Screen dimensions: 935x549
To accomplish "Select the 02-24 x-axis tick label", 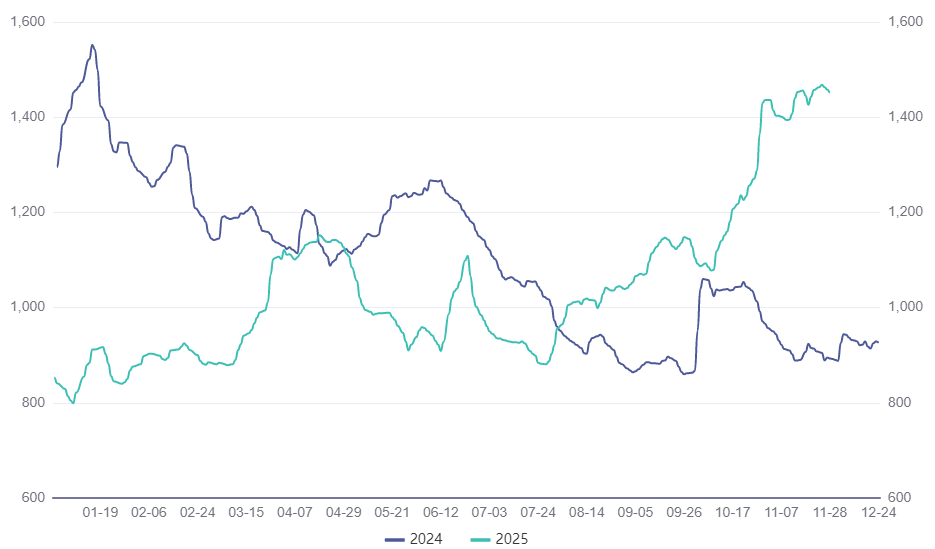I will (198, 512).
